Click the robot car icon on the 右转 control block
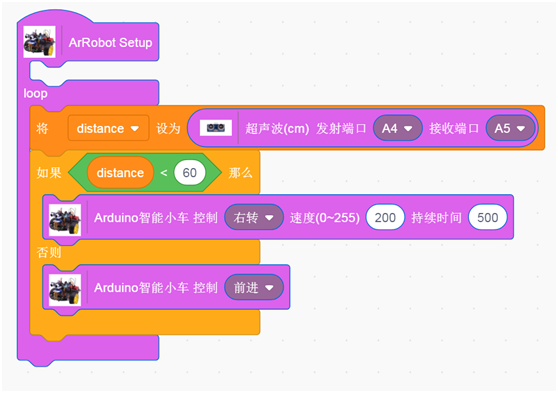 [65, 220]
